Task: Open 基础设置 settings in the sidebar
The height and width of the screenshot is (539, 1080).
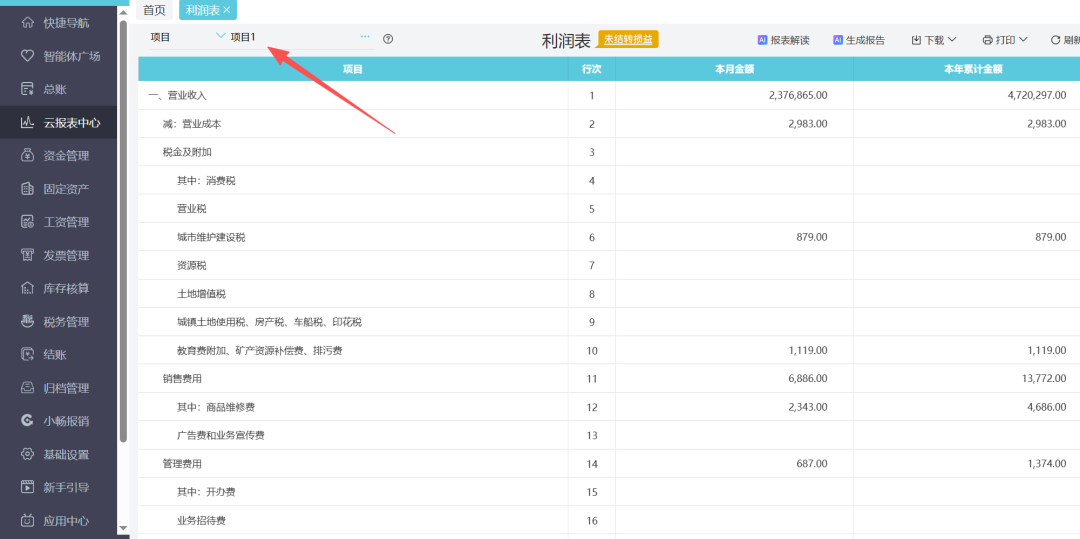Action: click(66, 454)
